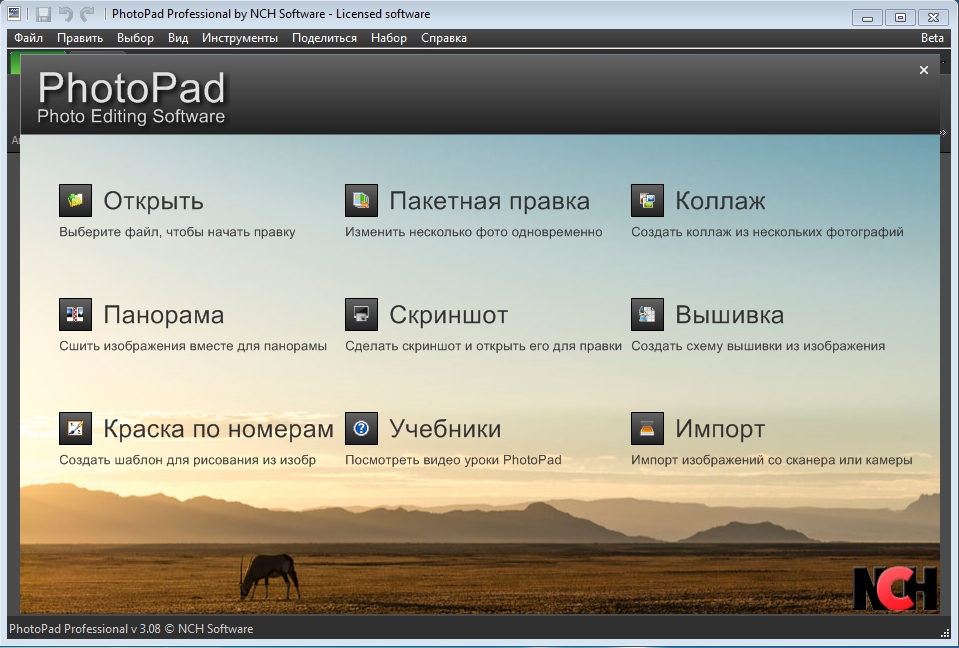Click the PhotoPad app icon in title bar
The height and width of the screenshot is (648, 959).
click(13, 13)
